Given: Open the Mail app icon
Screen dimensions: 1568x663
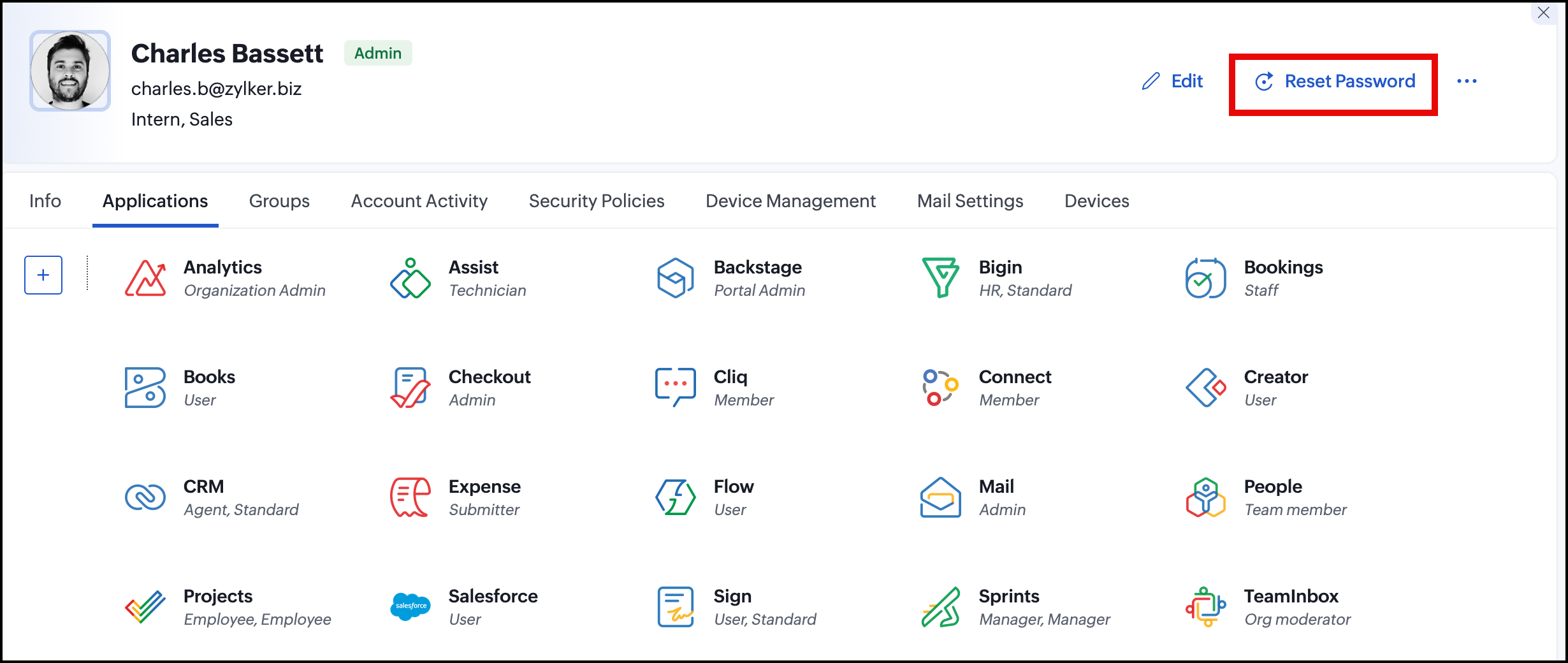Looking at the screenshot, I should point(941,497).
